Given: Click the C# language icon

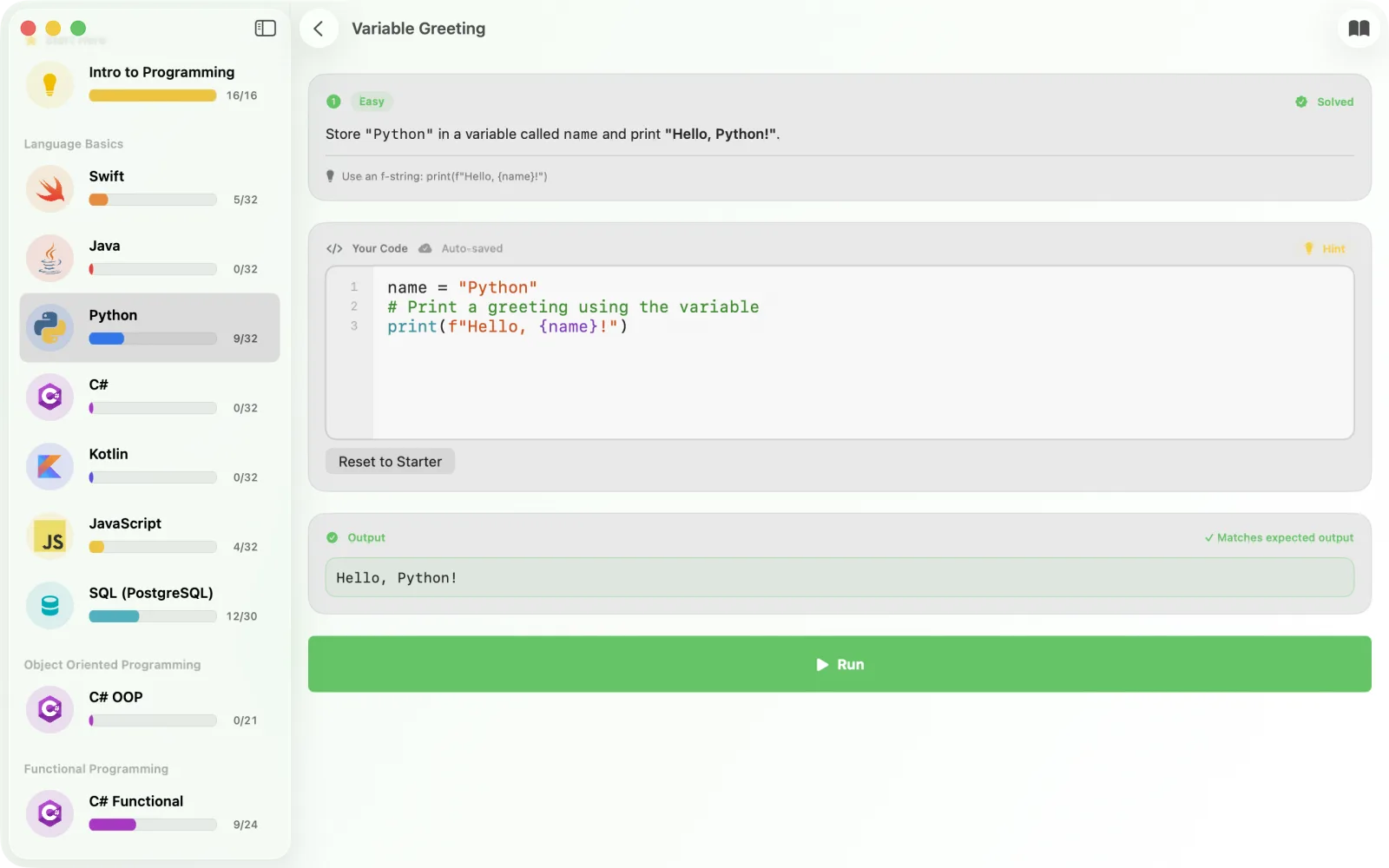Looking at the screenshot, I should [49, 397].
